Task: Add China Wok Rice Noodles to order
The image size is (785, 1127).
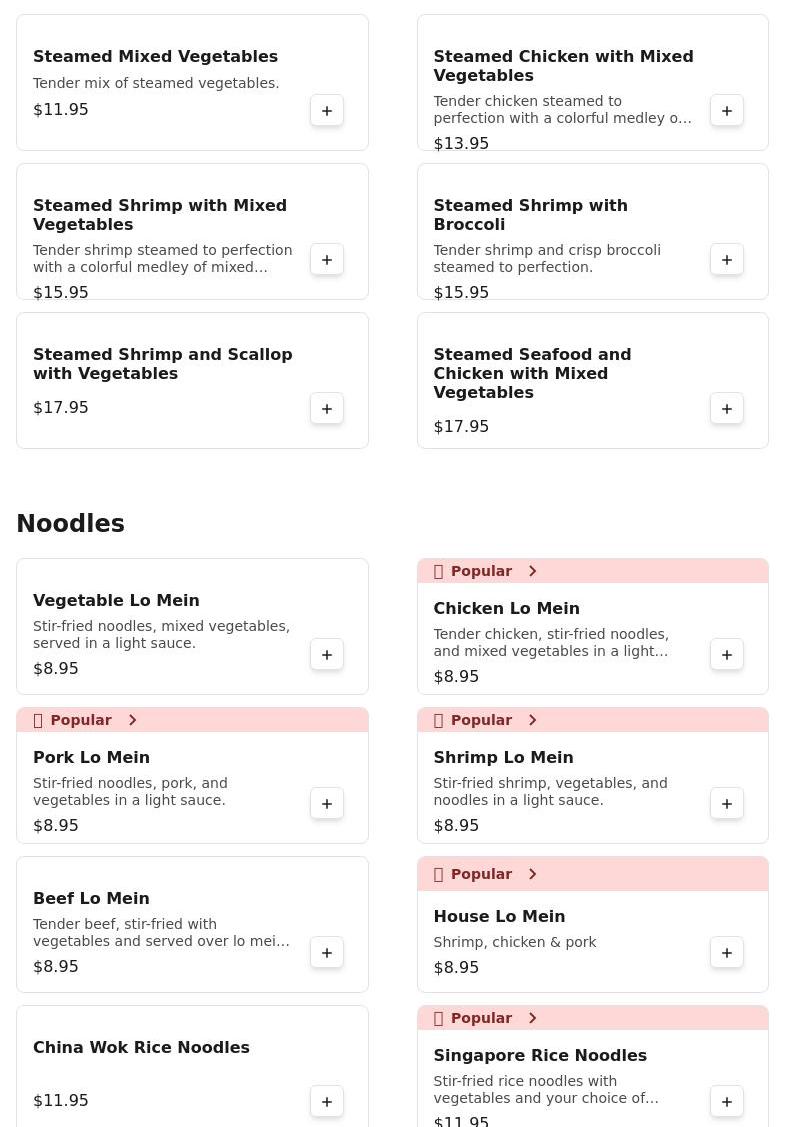Action: 327,1101
